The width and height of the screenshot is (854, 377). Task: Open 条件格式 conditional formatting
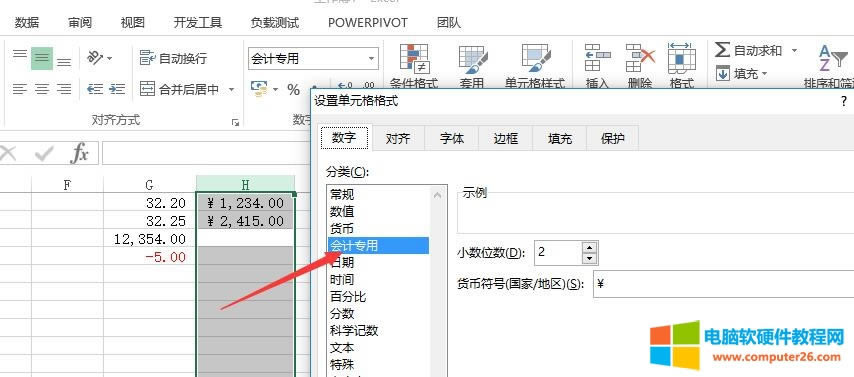pyautogui.click(x=414, y=65)
